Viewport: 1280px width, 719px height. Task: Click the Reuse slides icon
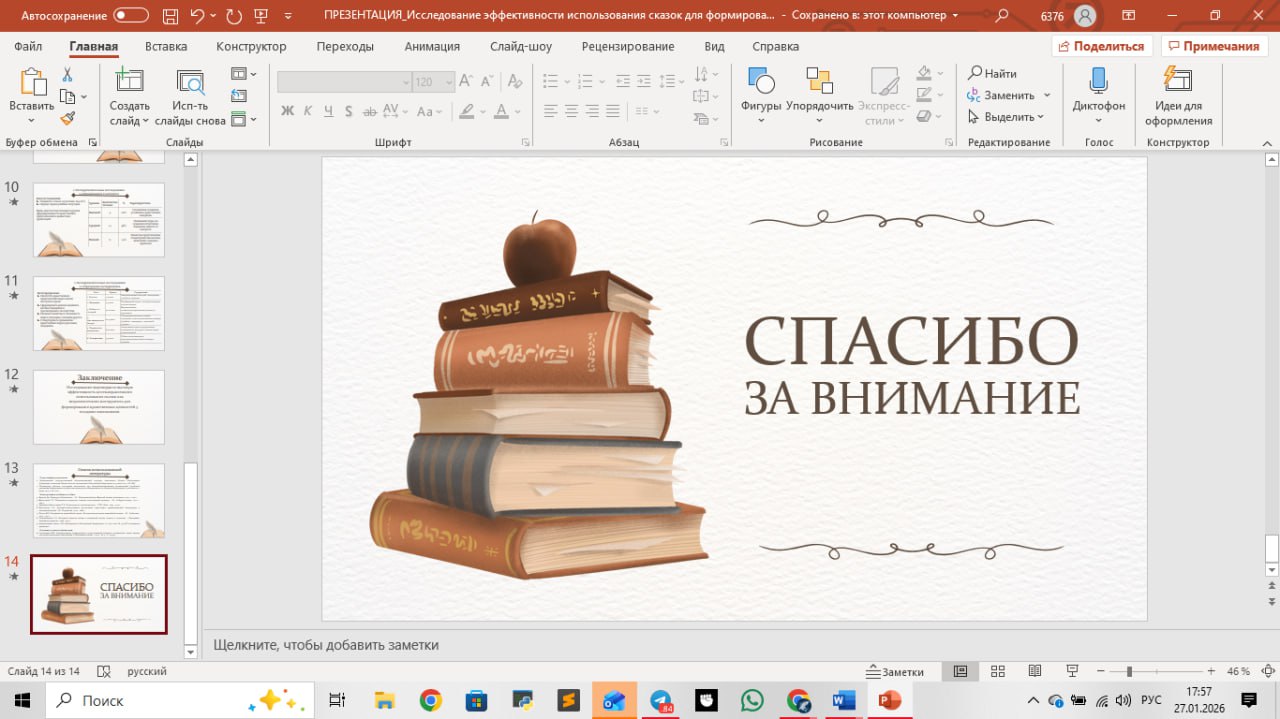tap(190, 82)
